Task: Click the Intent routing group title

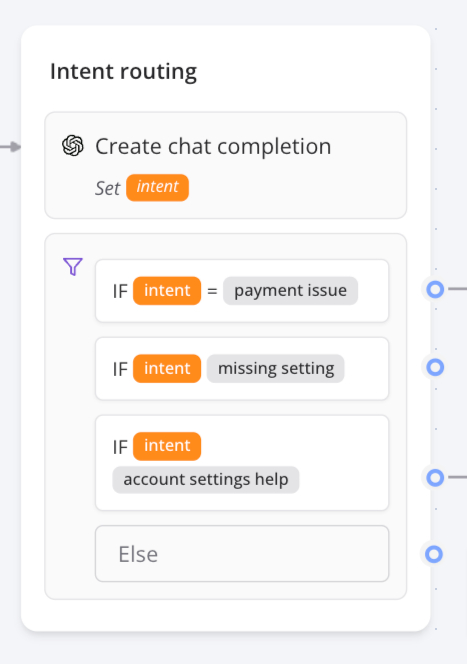Action: point(123,72)
